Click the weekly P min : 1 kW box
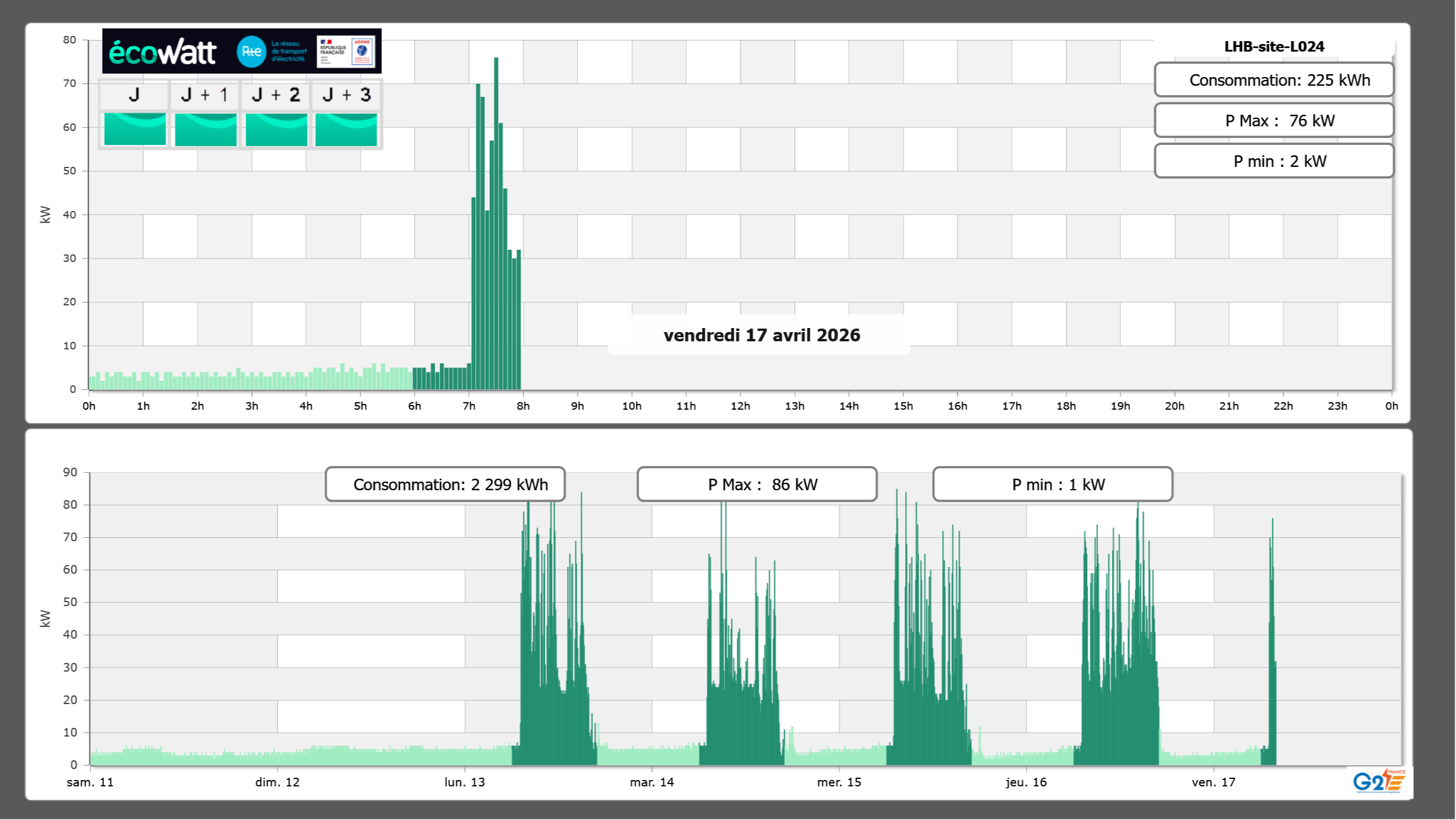The height and width of the screenshot is (820, 1456). (1052, 484)
